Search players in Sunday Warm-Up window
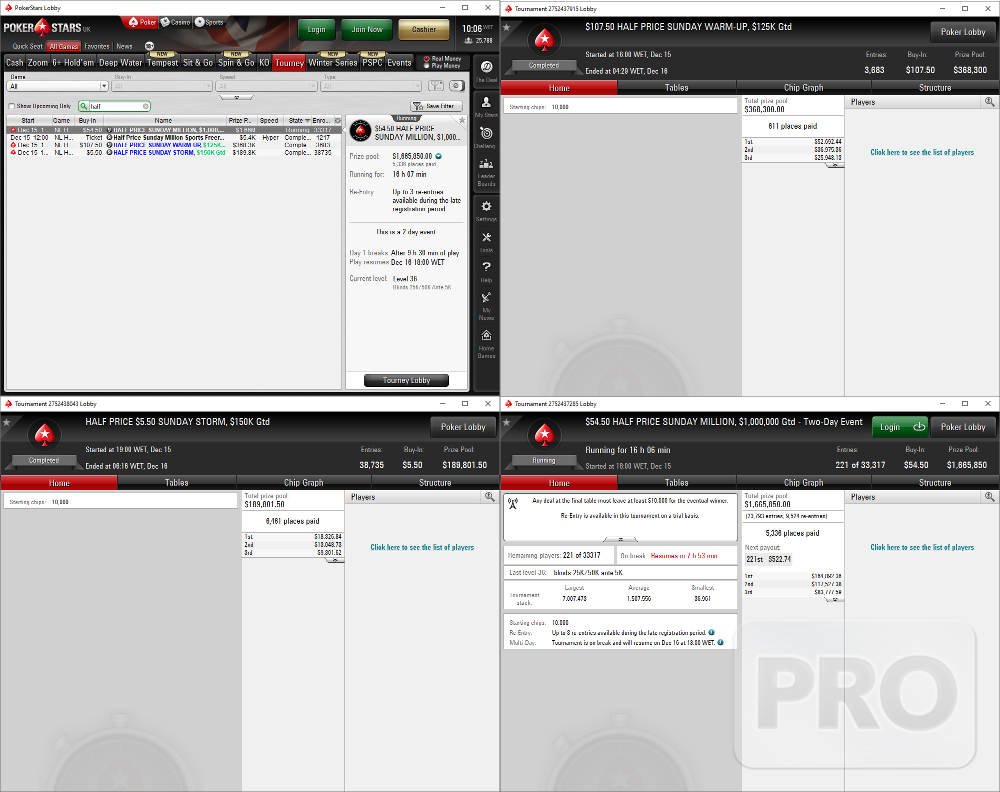This screenshot has width=1000, height=792. click(x=989, y=101)
